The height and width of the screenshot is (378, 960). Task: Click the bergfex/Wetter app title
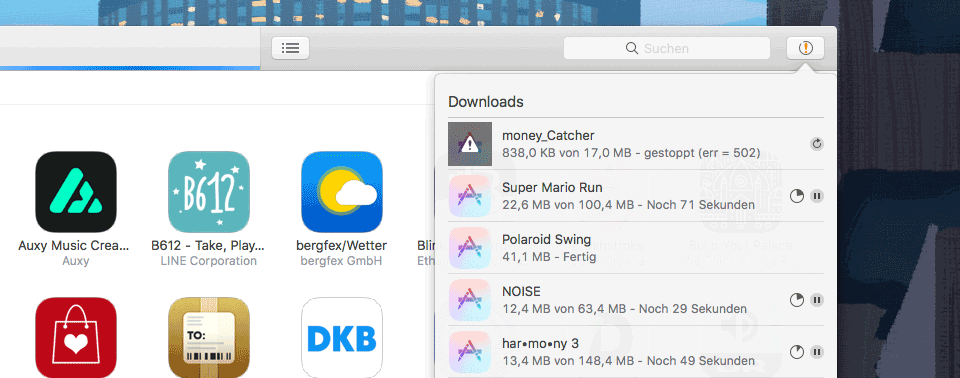[x=342, y=246]
